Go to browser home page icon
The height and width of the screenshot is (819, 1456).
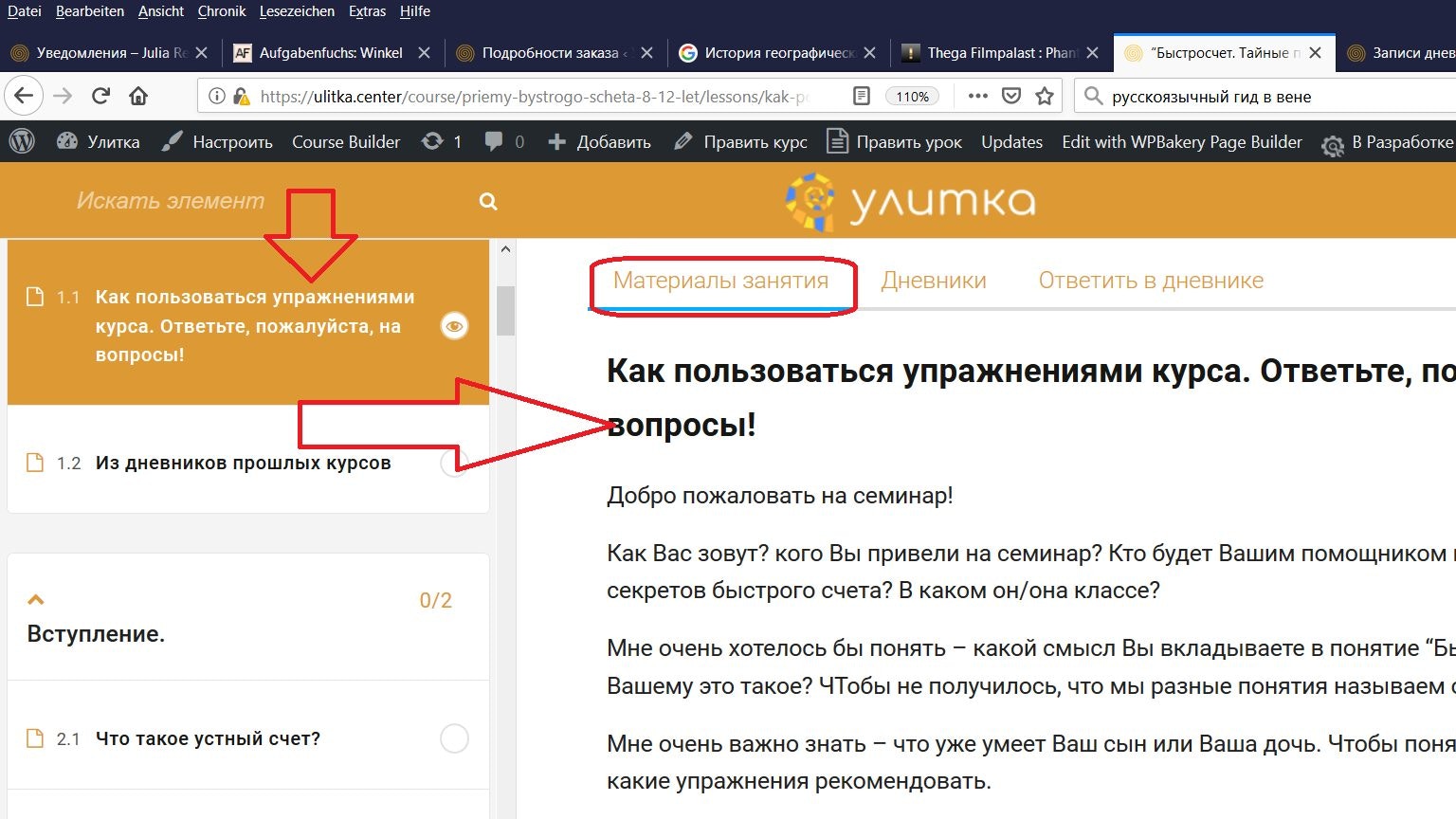coord(138,96)
